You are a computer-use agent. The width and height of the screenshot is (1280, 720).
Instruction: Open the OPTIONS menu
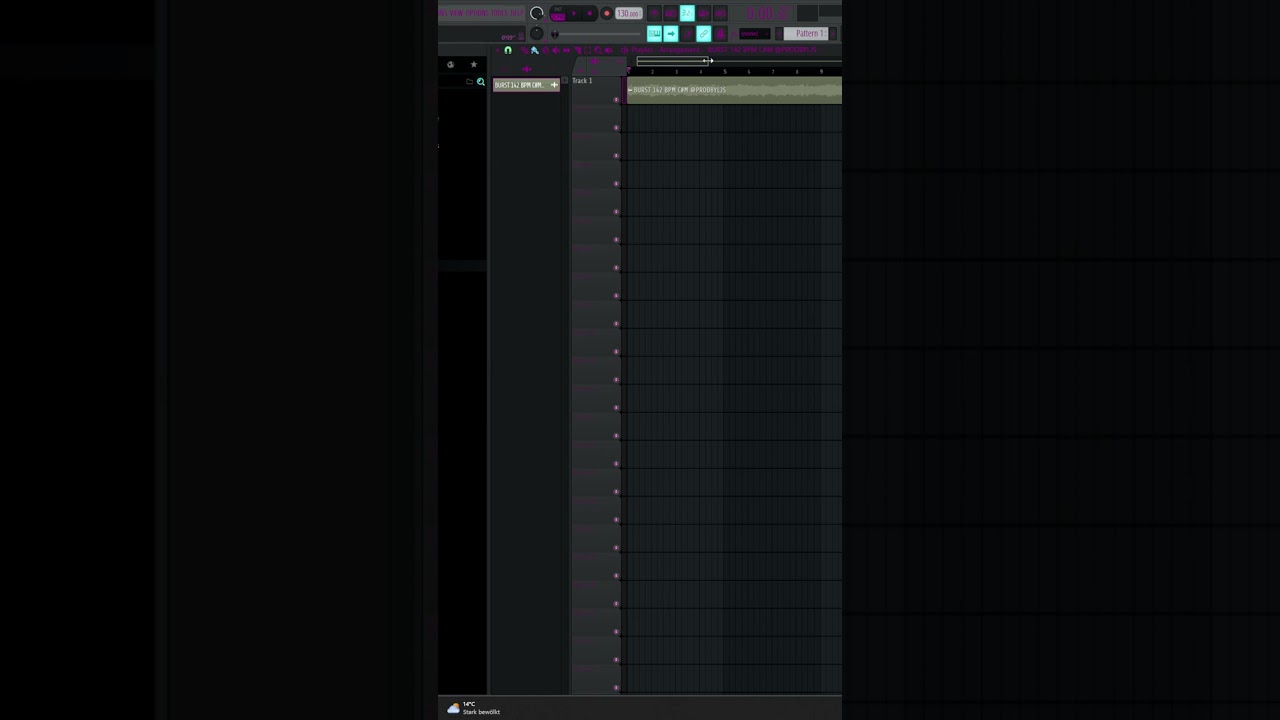pyautogui.click(x=477, y=13)
